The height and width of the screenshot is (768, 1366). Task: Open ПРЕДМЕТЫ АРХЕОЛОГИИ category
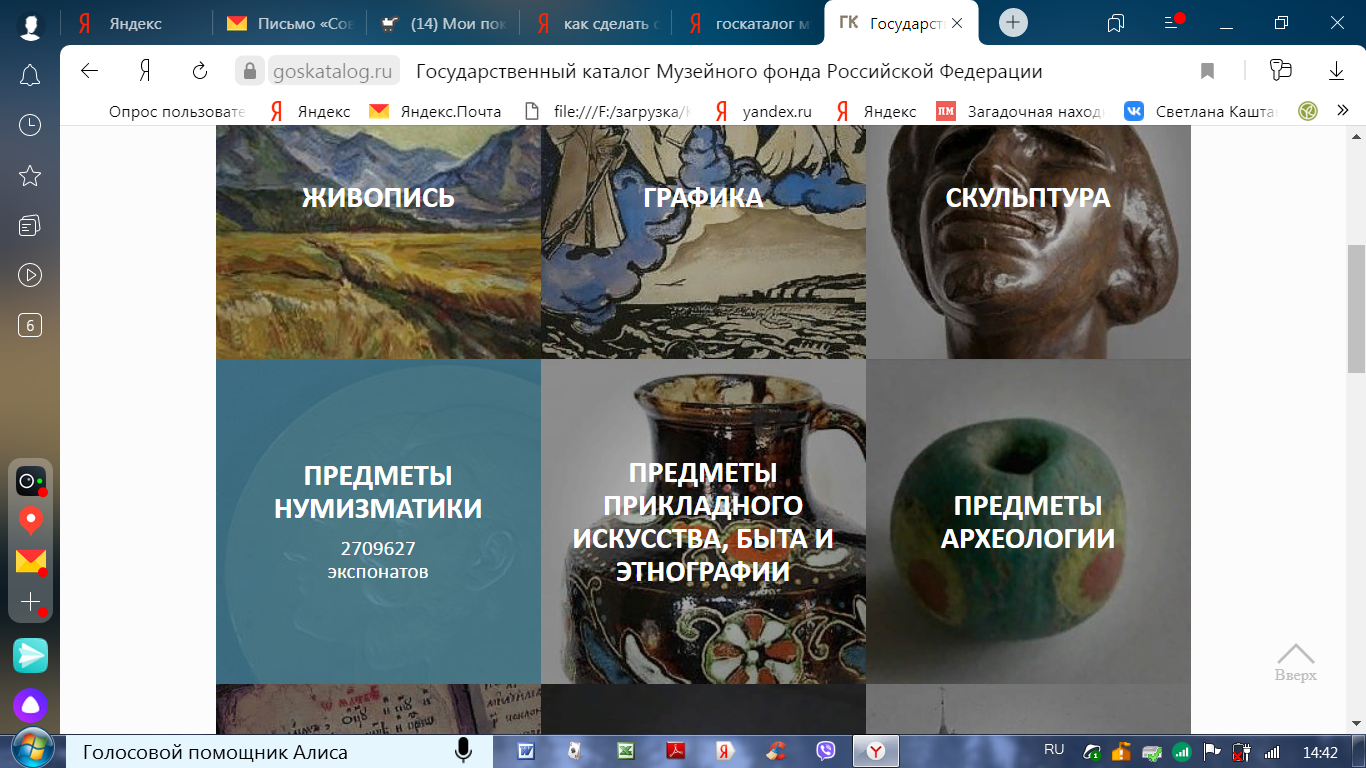click(x=1028, y=521)
